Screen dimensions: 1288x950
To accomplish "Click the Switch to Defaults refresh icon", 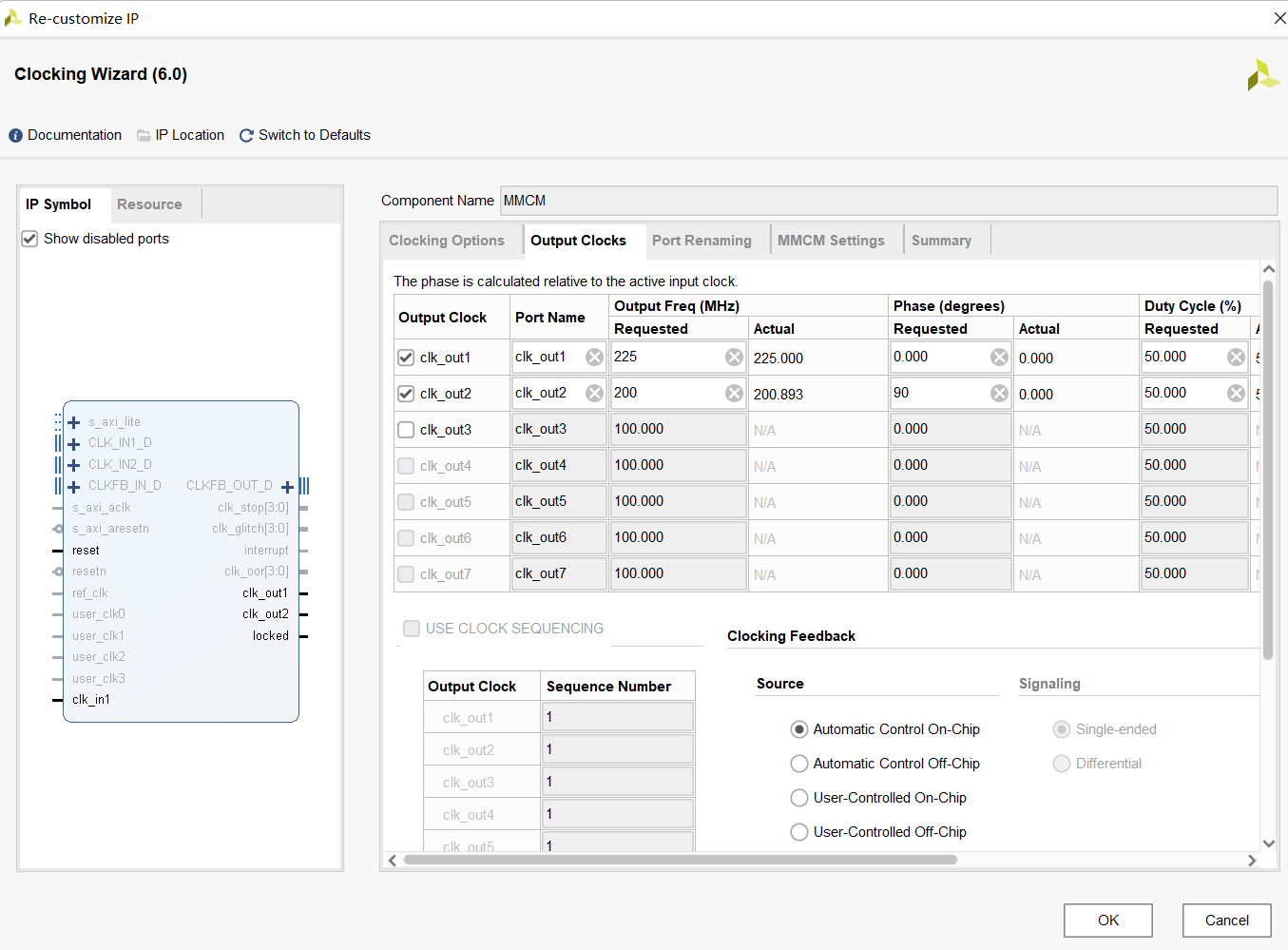I will pyautogui.click(x=246, y=136).
